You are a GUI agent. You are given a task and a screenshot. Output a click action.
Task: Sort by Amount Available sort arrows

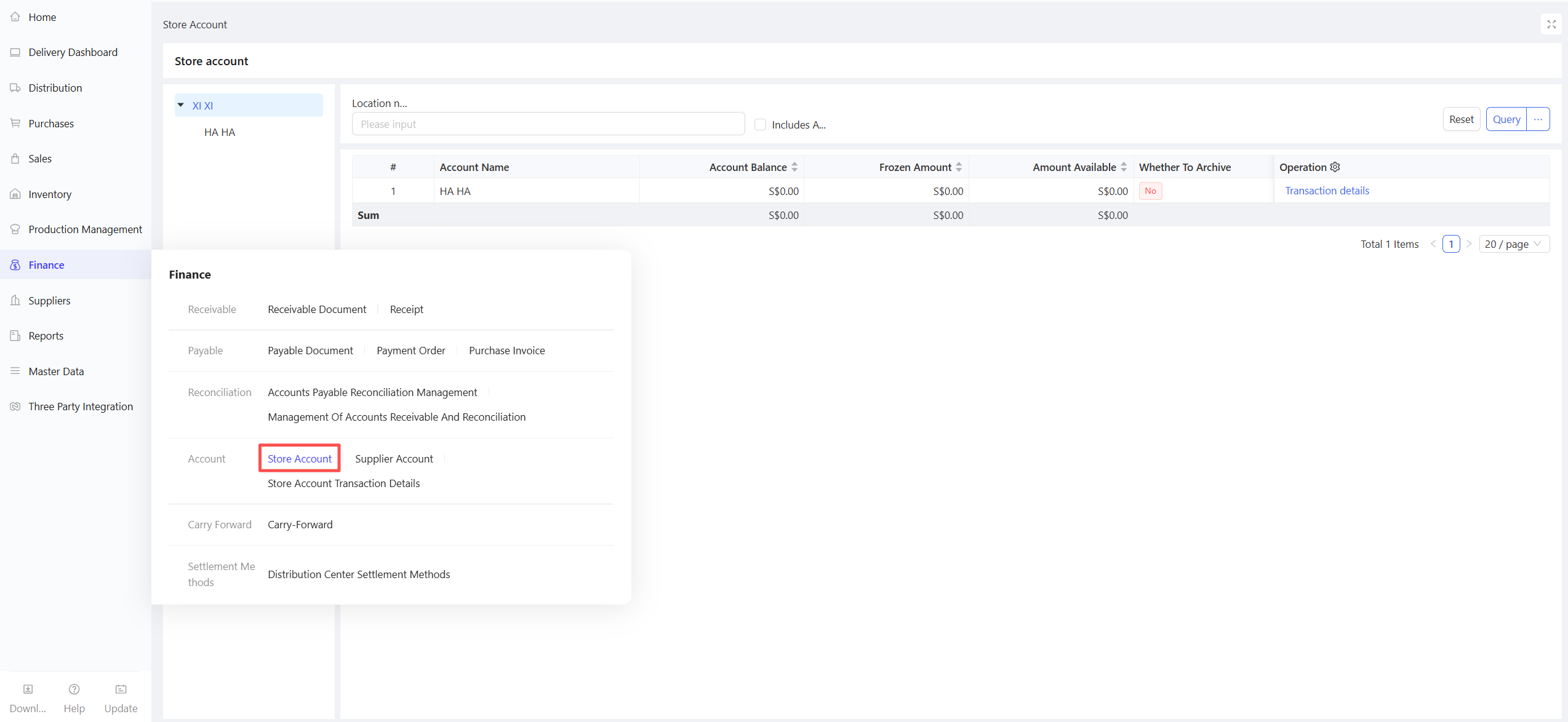click(x=1124, y=167)
